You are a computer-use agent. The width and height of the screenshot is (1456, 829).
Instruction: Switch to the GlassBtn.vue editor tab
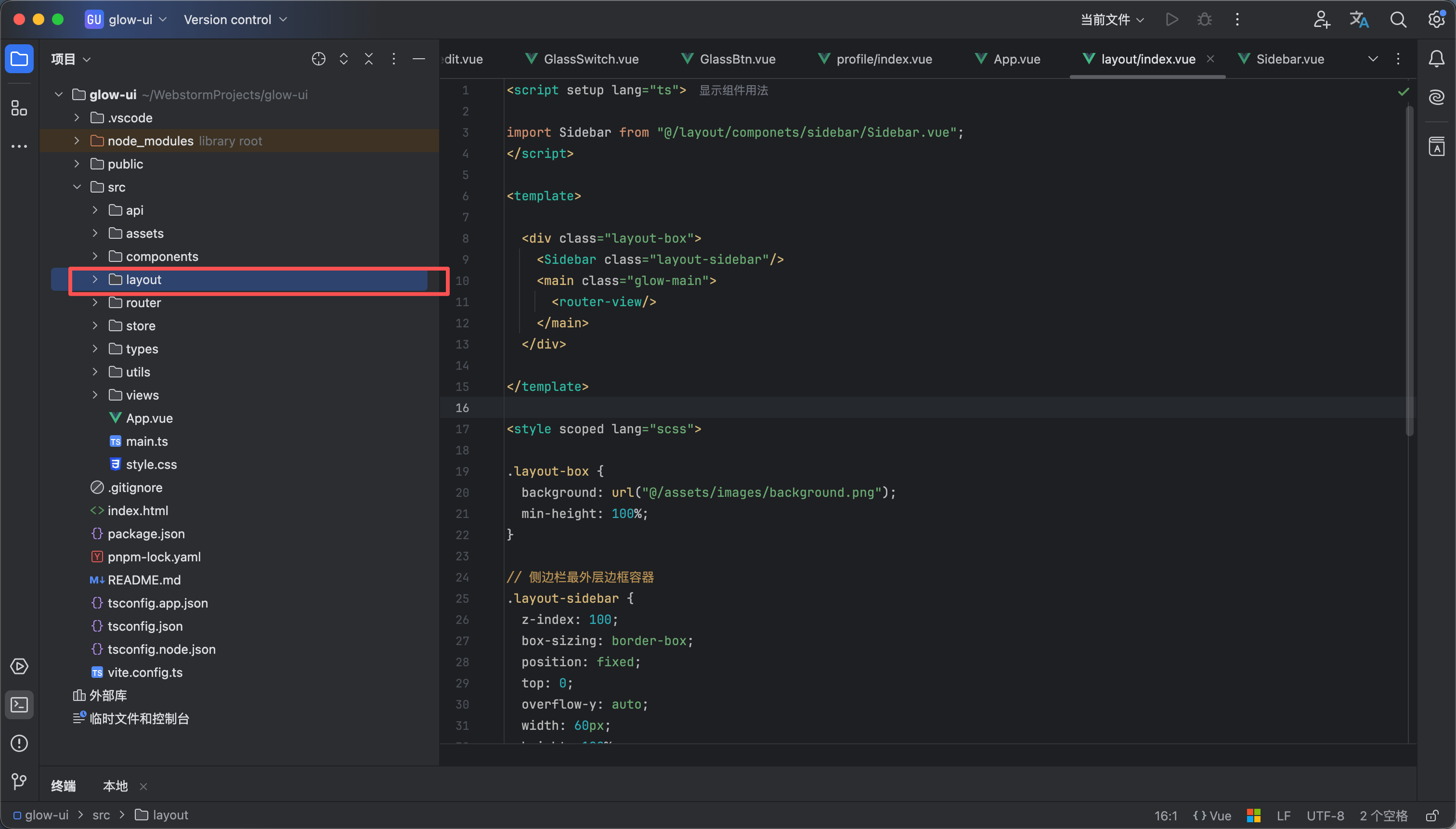coord(737,59)
